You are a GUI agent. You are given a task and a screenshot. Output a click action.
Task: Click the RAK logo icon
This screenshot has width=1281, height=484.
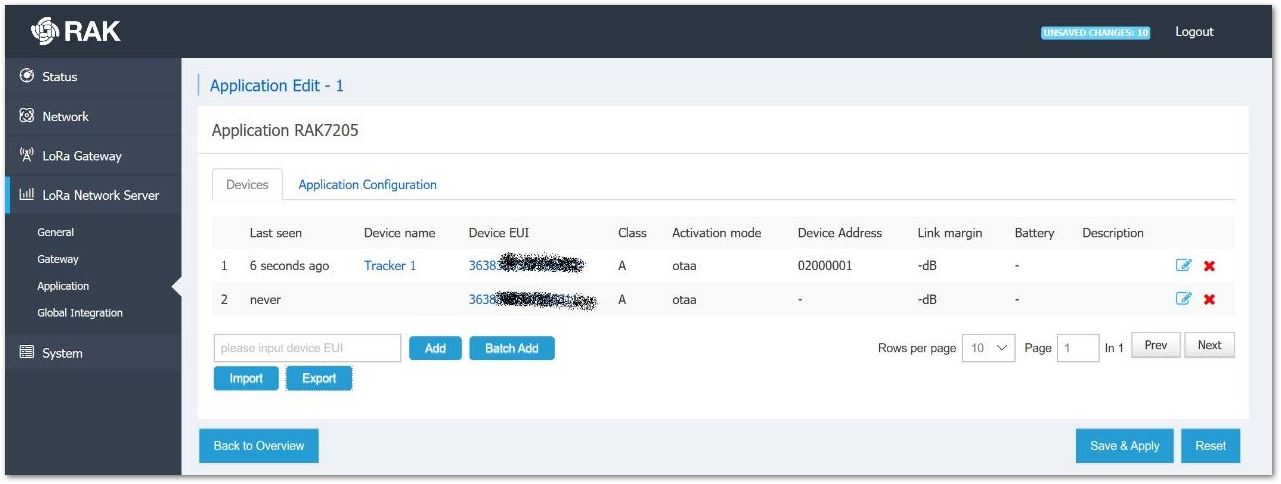click(46, 31)
